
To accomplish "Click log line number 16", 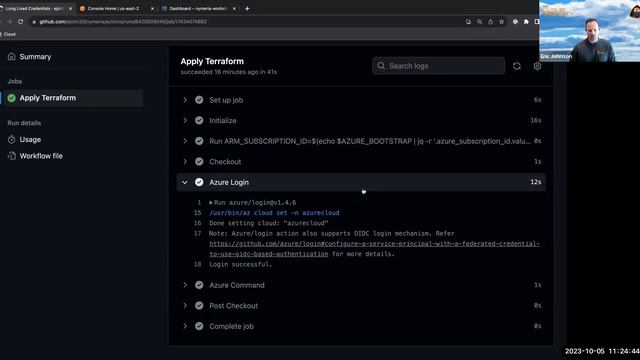I will coord(198,223).
